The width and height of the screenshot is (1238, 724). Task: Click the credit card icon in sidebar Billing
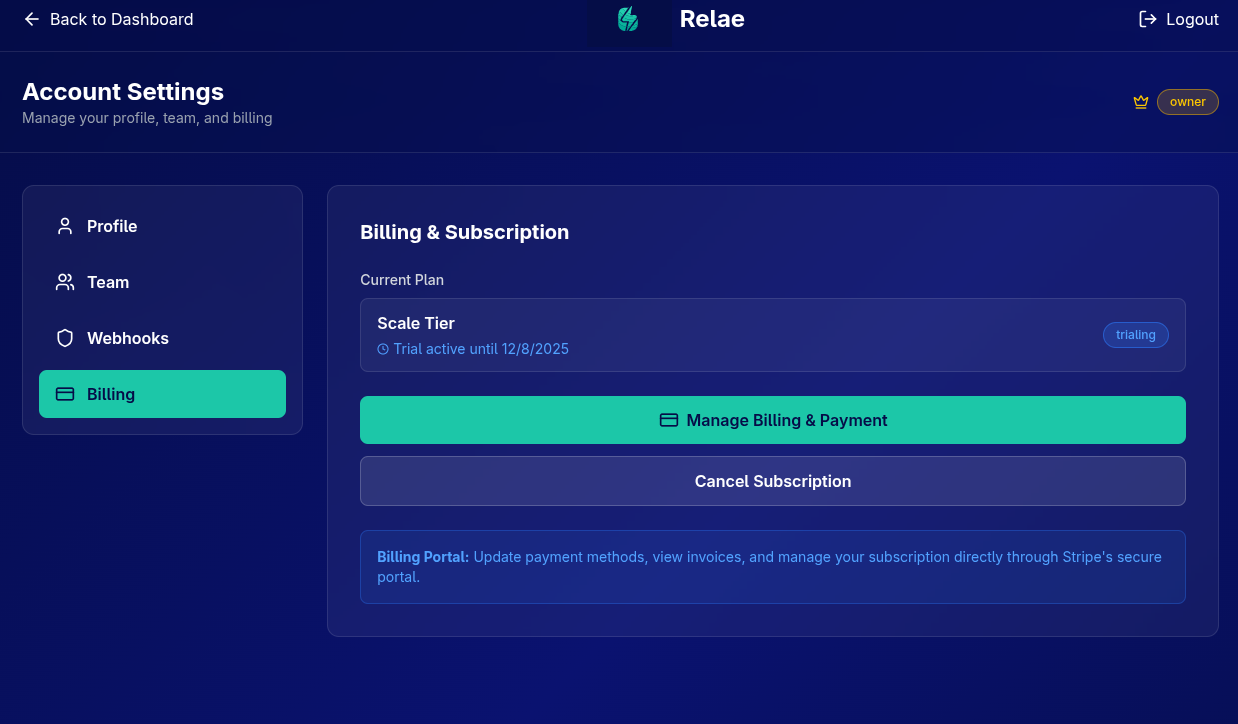pos(65,394)
